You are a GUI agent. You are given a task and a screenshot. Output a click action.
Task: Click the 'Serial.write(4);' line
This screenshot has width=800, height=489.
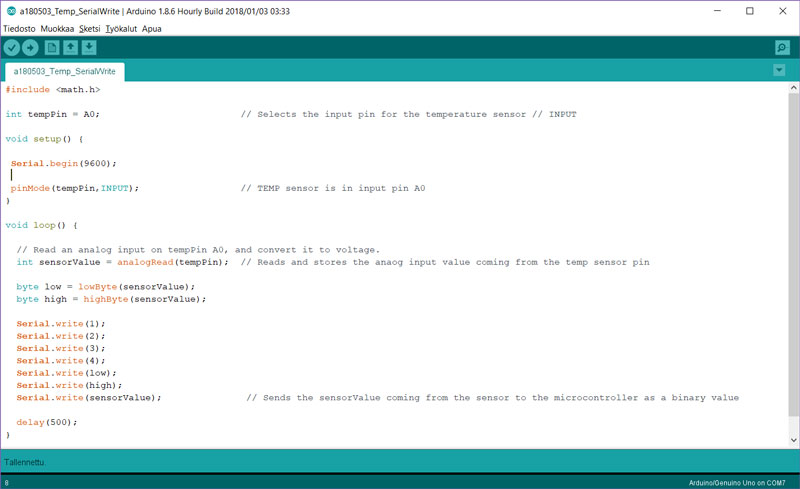tap(61, 360)
